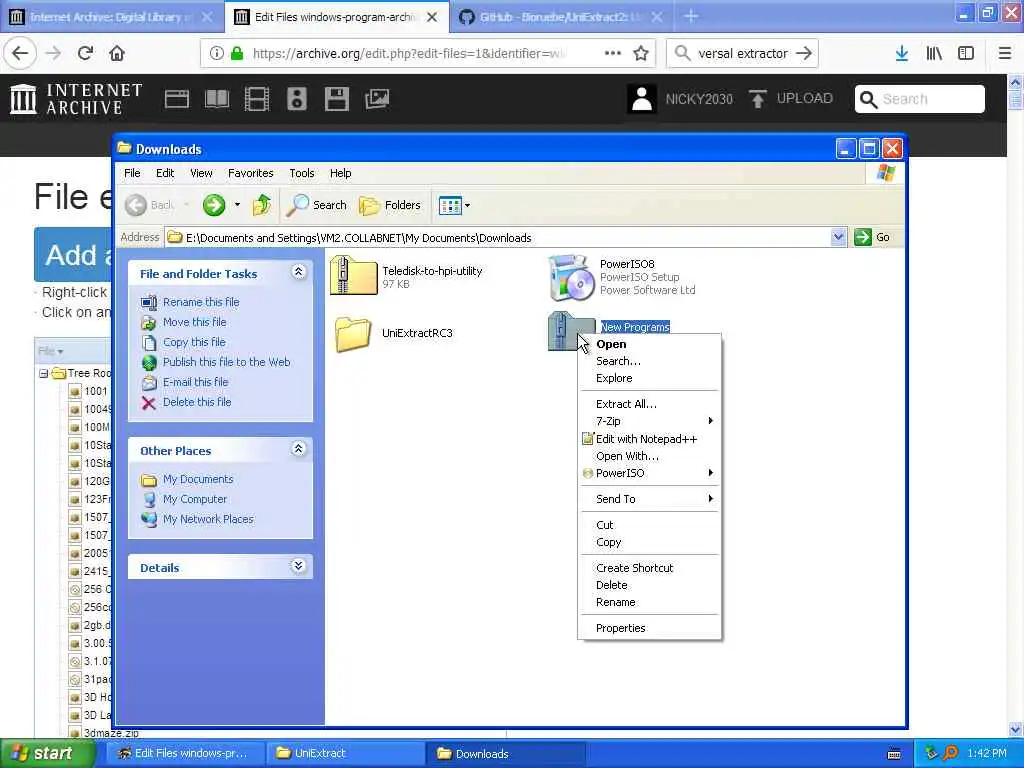The width and height of the screenshot is (1024, 768).
Task: Select the Teledisk-to-hpi-utility zip file
Action: (406, 276)
